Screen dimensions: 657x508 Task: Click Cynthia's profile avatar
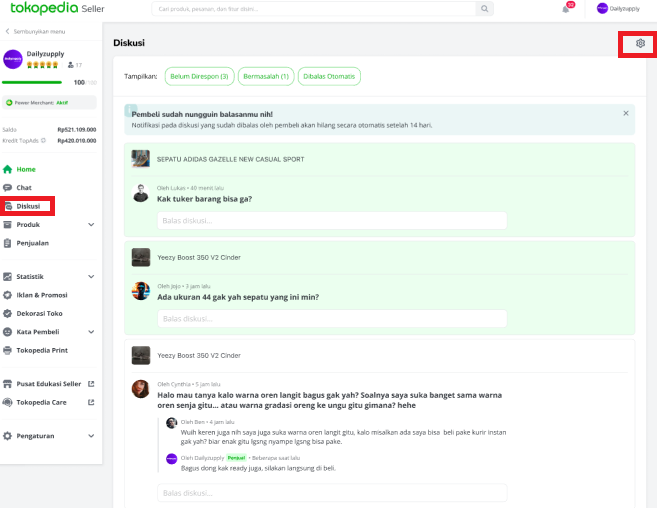[x=141, y=389]
